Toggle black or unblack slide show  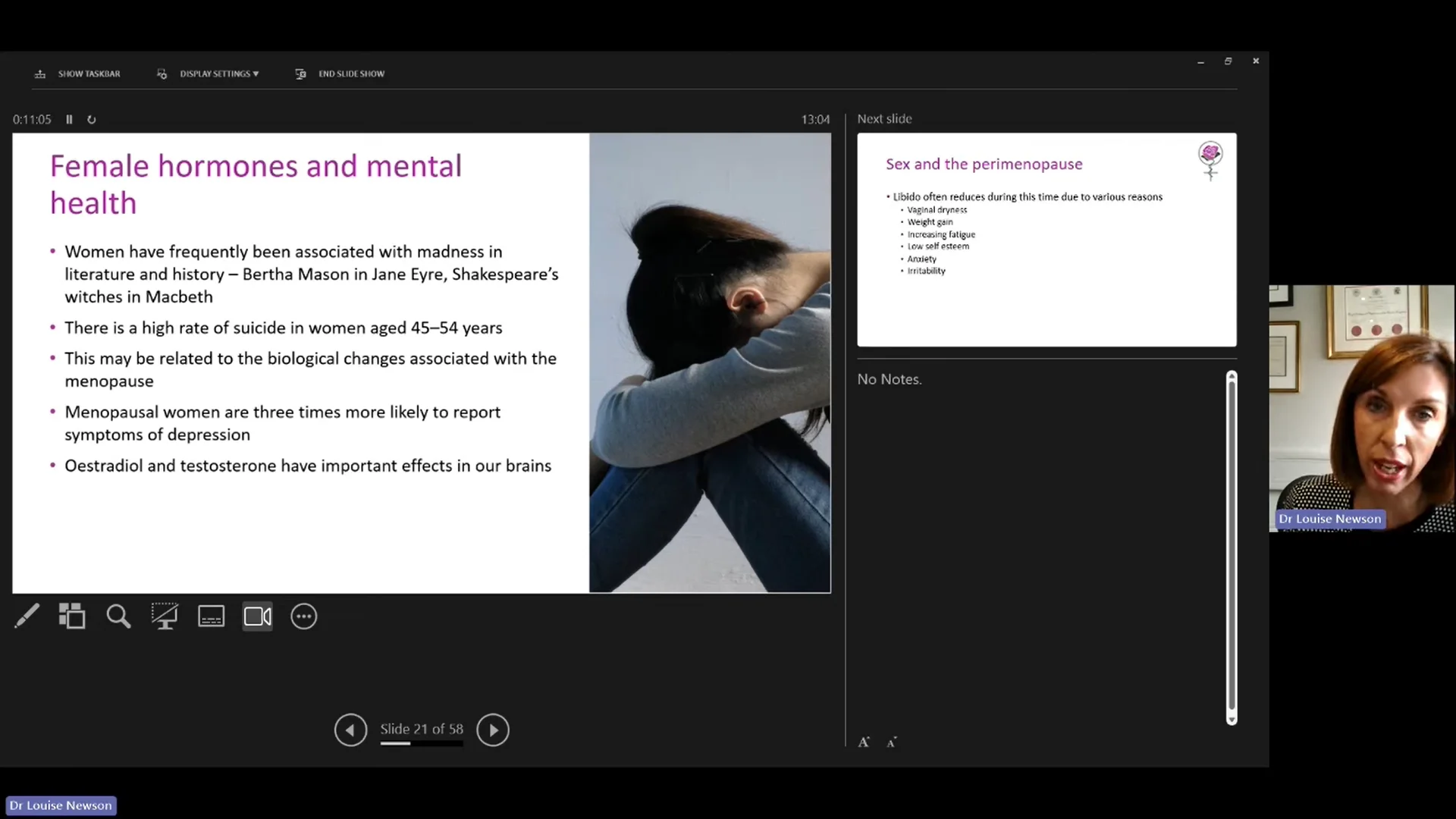[x=165, y=617]
